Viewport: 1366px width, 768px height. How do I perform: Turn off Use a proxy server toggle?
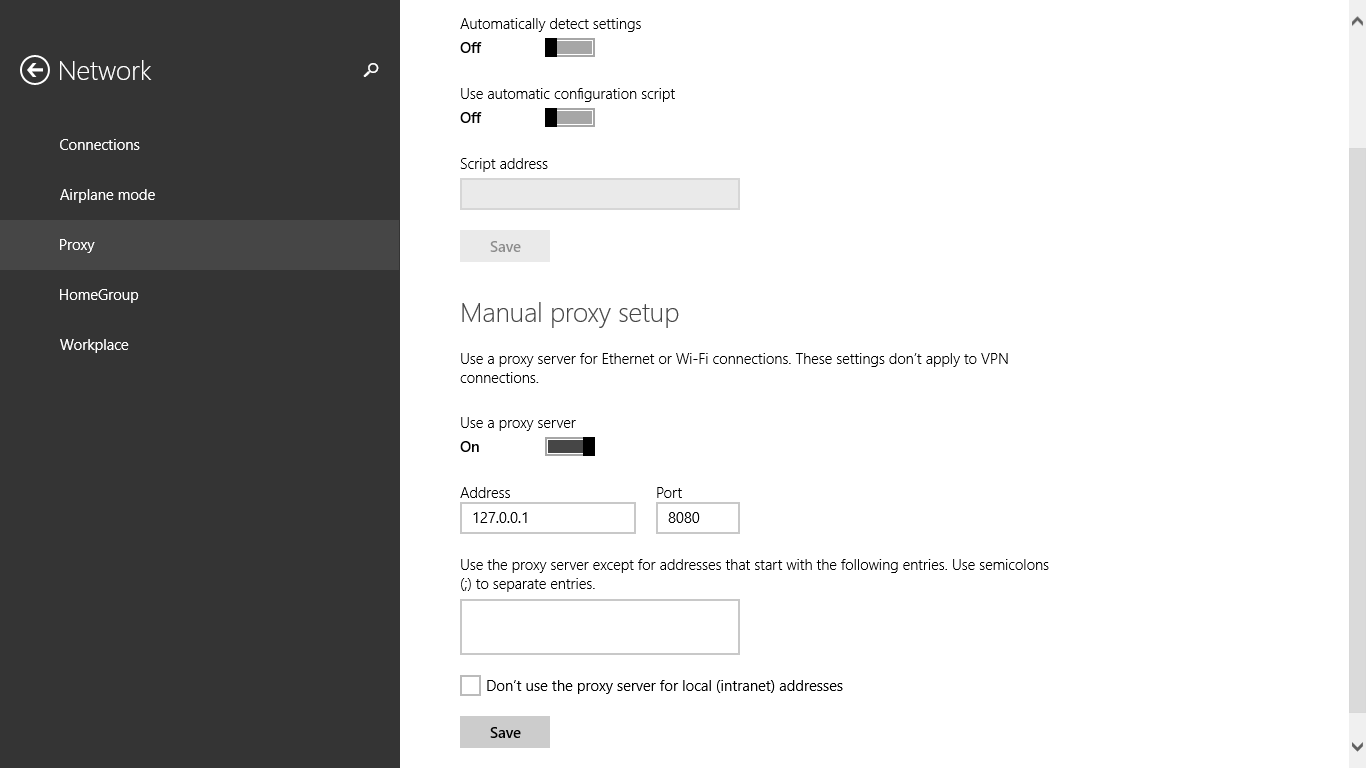point(570,446)
